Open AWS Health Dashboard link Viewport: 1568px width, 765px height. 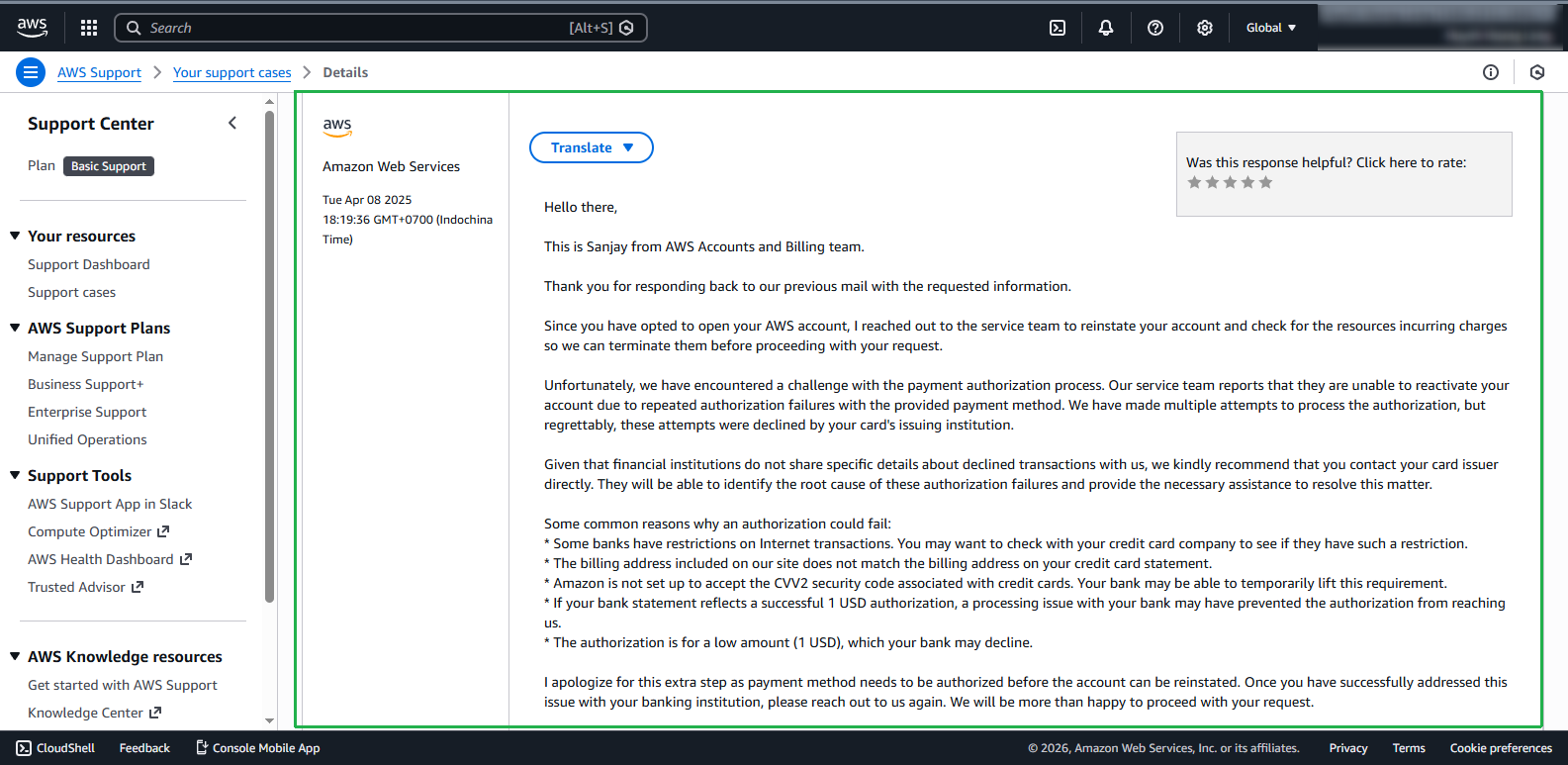(x=101, y=559)
